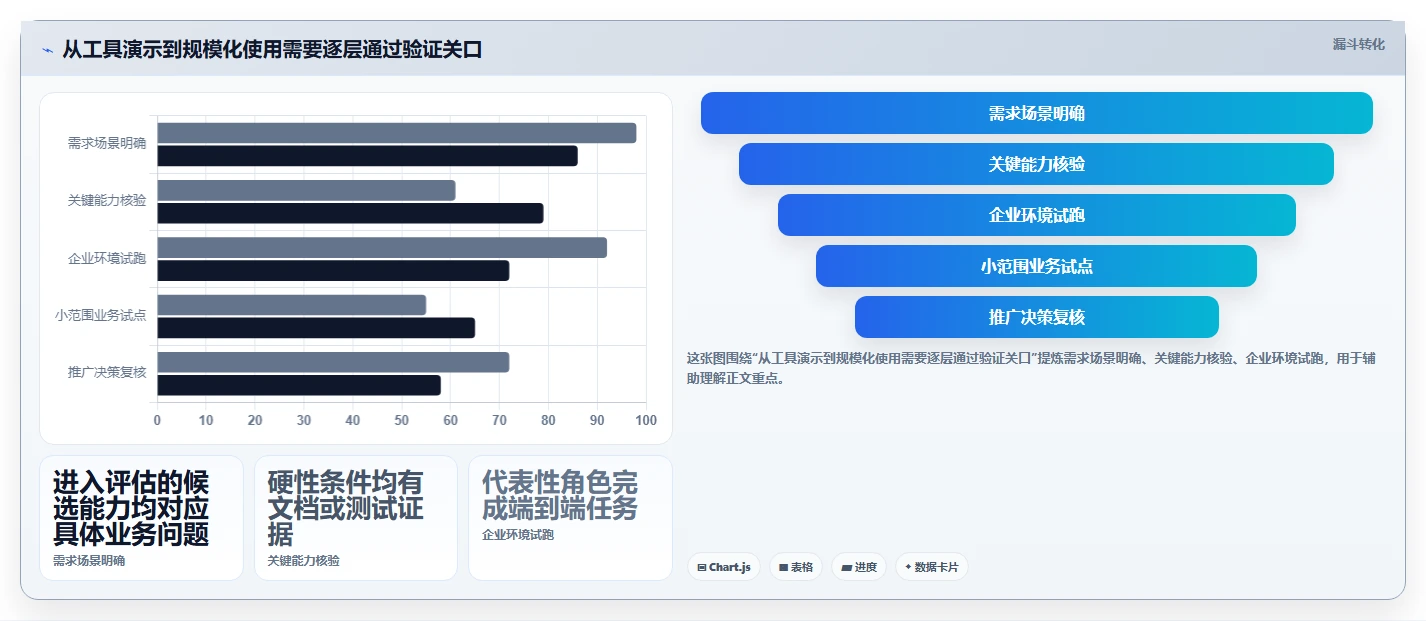Click the x-axis value 100
Screen dimensions: 1426x621
pos(646,420)
